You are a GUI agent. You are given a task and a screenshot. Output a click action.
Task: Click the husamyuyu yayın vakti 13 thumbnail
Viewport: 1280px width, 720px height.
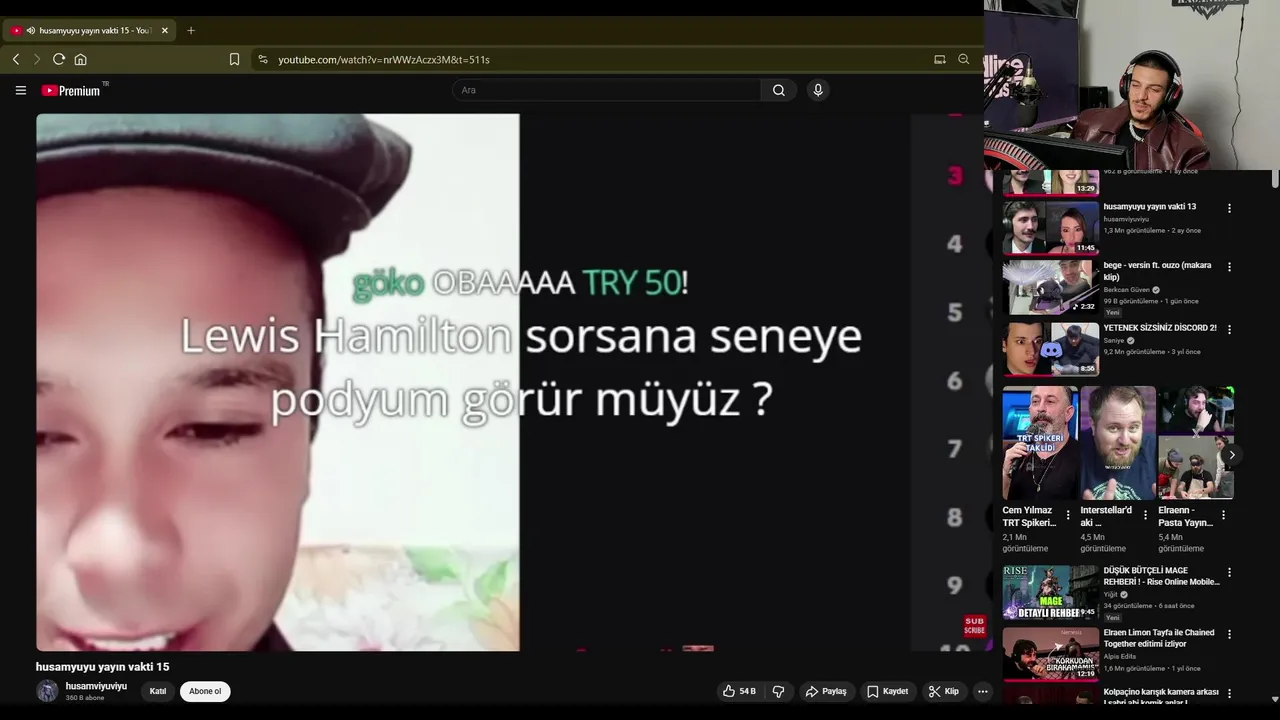pyautogui.click(x=1050, y=228)
